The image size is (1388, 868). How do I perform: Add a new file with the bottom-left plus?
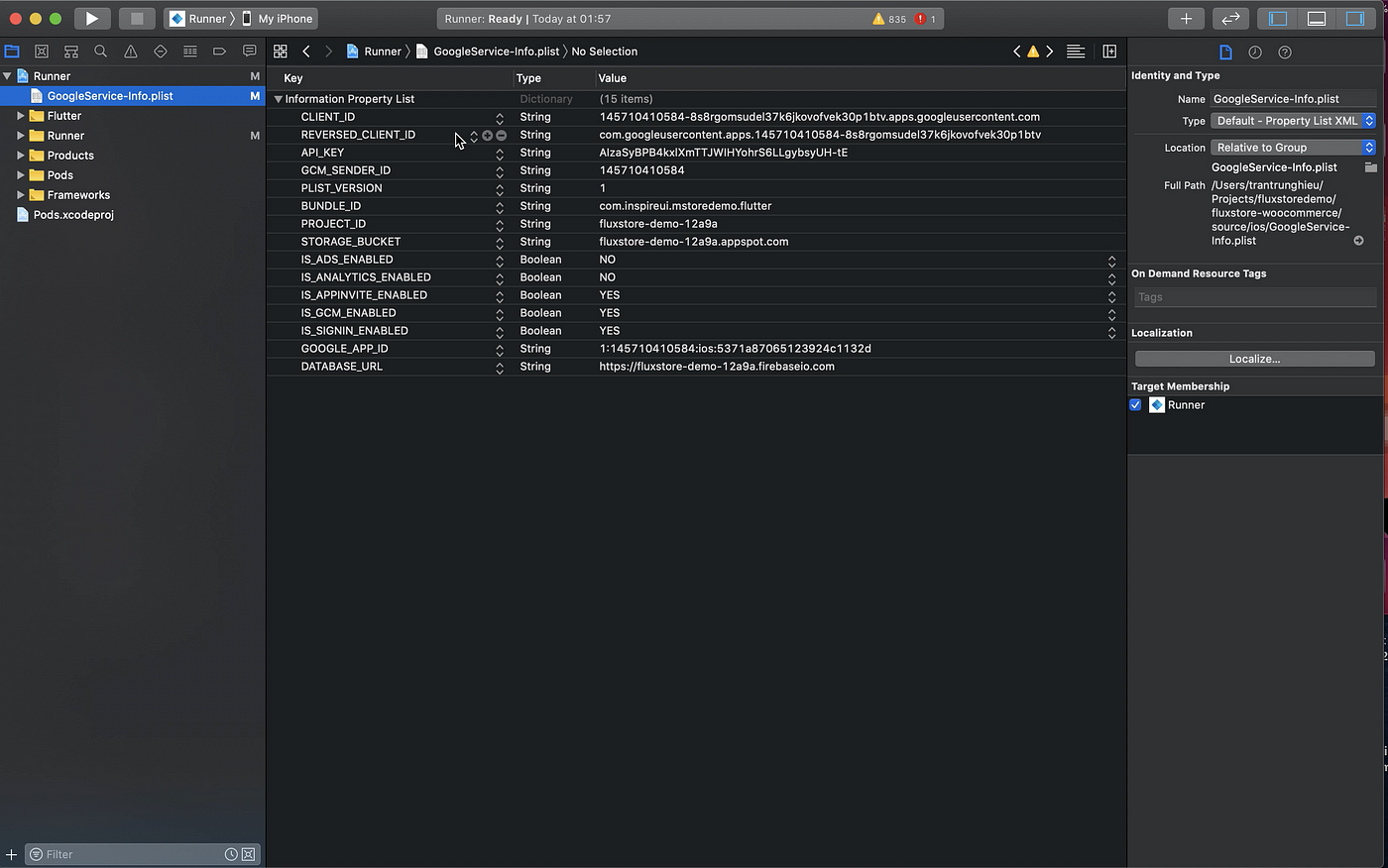point(11,854)
